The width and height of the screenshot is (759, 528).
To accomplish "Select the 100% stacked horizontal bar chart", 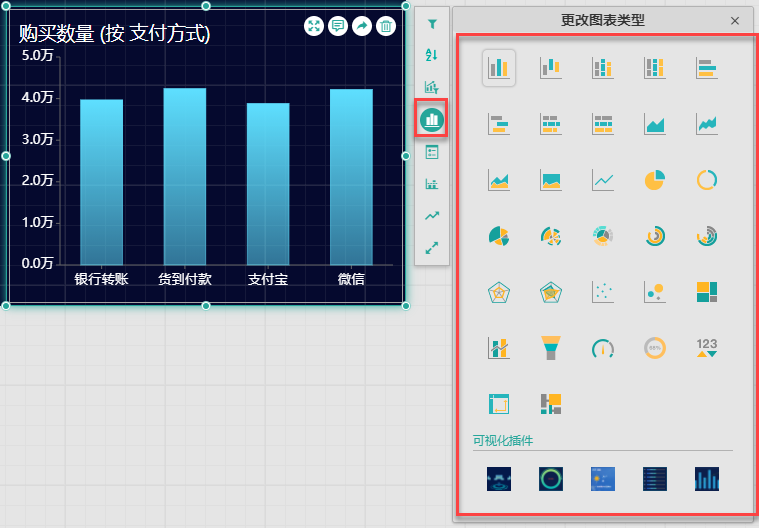I will (603, 124).
